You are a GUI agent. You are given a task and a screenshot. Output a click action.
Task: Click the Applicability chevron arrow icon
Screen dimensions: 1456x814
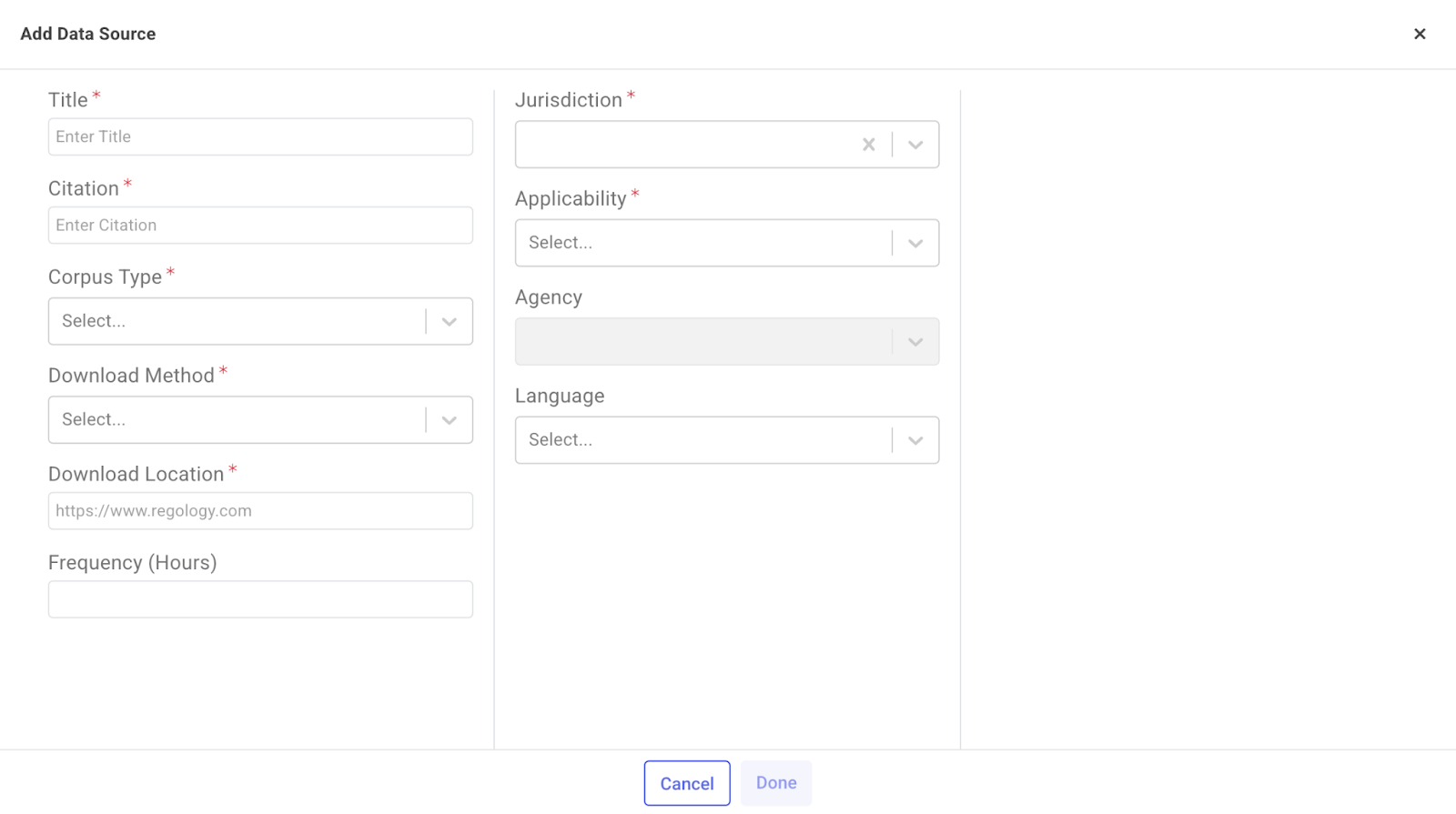click(x=915, y=243)
